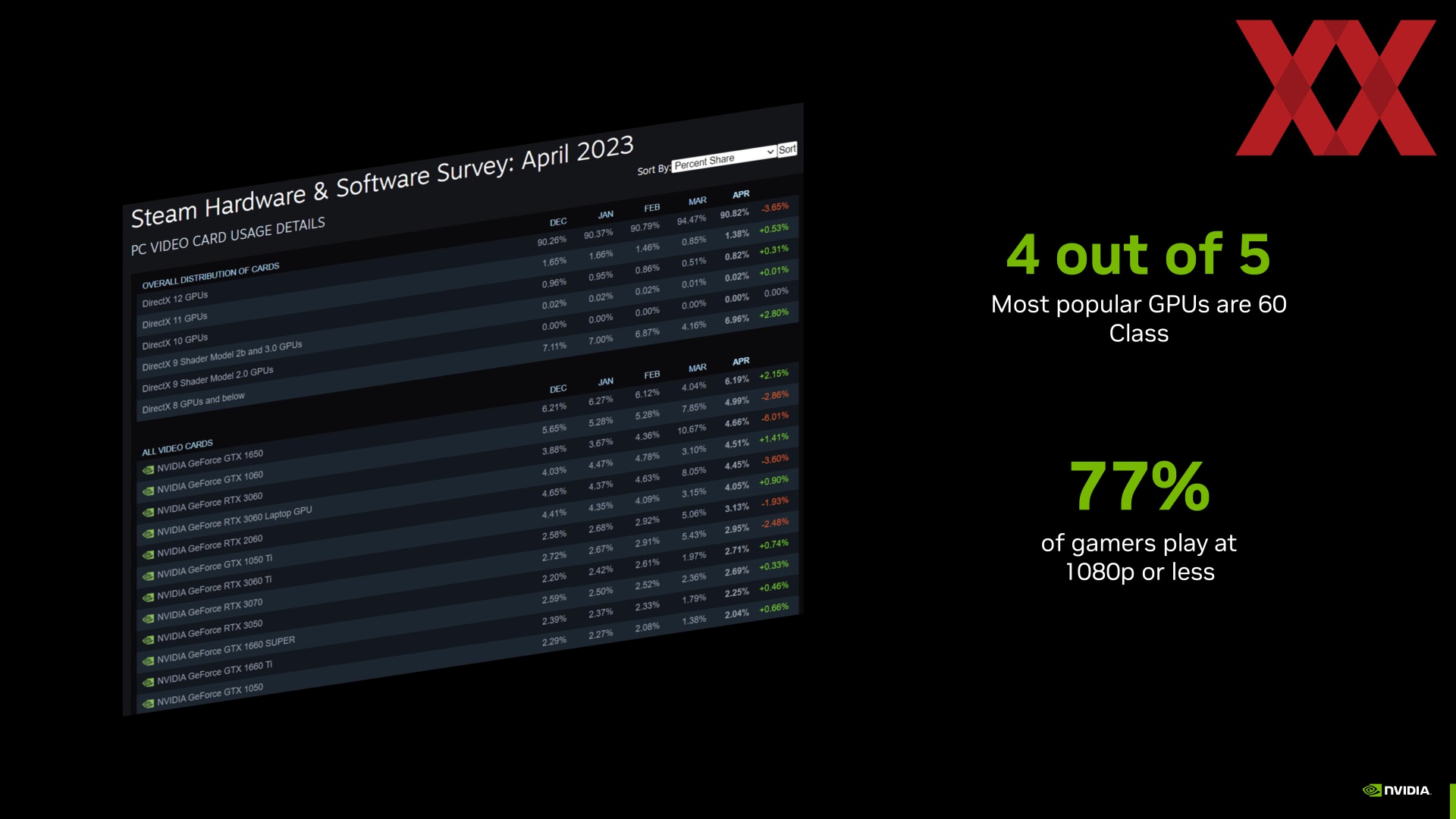Click the NVIDIA logo beside GeForce RTX 3060
1456x819 pixels.
tap(148, 513)
